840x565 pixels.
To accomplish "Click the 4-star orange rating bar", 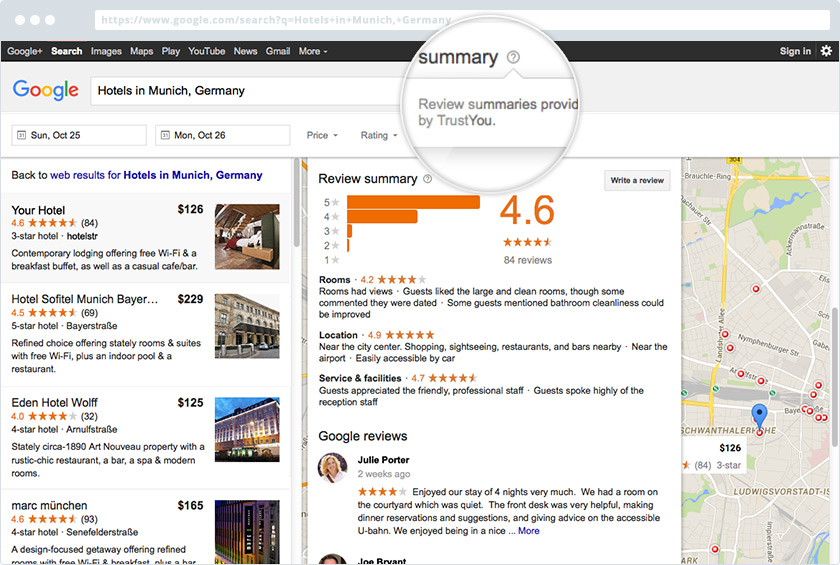I will pos(382,216).
